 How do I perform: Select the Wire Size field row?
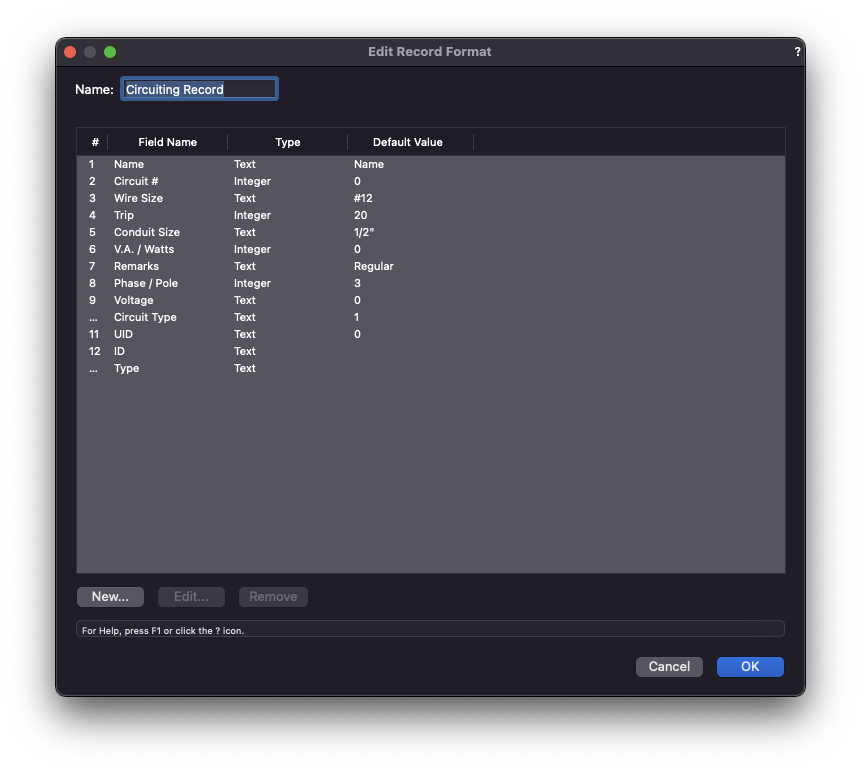(138, 198)
